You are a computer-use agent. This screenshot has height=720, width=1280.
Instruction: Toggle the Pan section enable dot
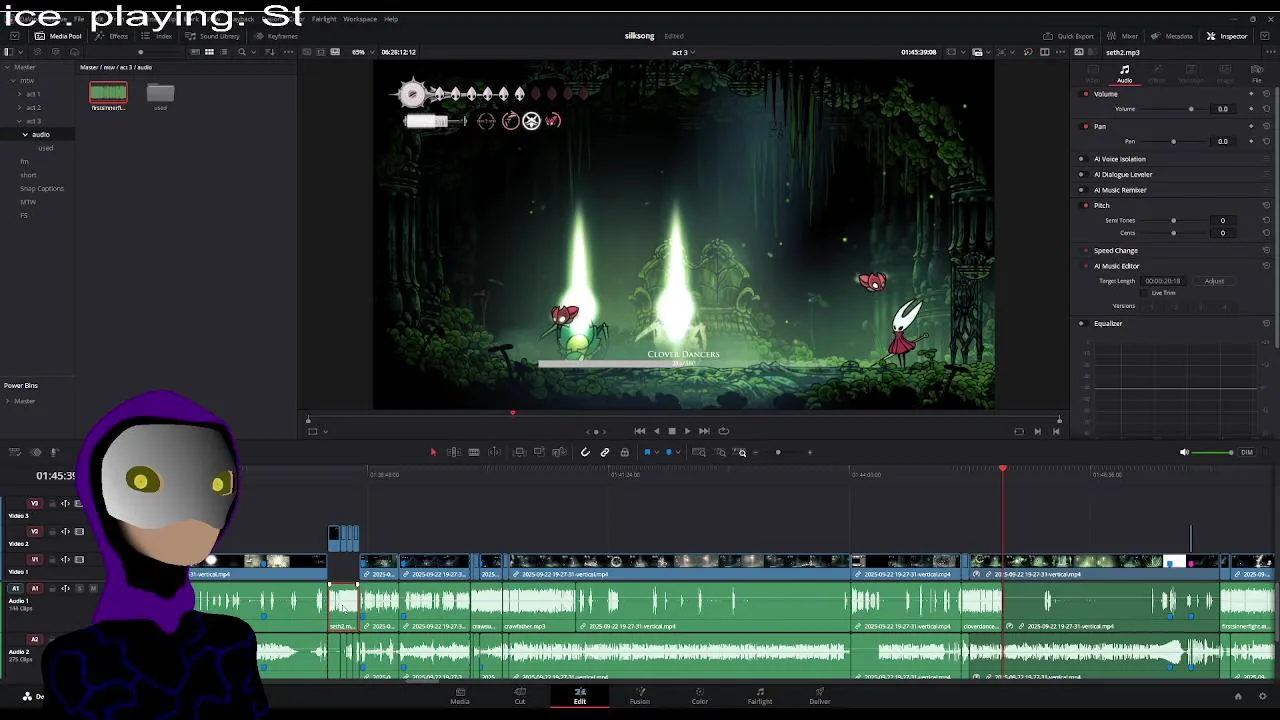click(x=1086, y=127)
